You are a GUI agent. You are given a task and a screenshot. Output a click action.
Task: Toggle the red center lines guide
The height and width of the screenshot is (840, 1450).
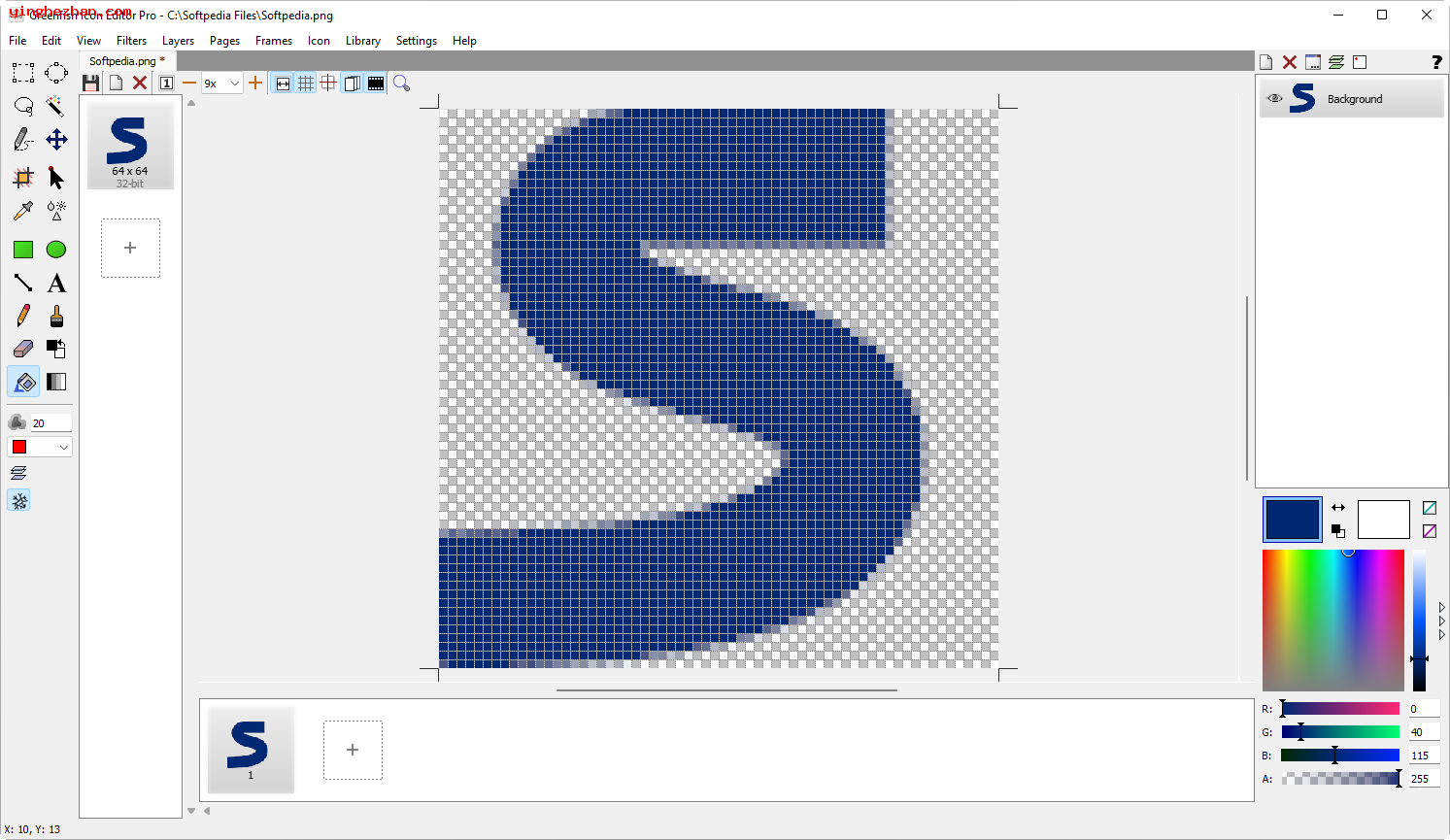tap(329, 84)
